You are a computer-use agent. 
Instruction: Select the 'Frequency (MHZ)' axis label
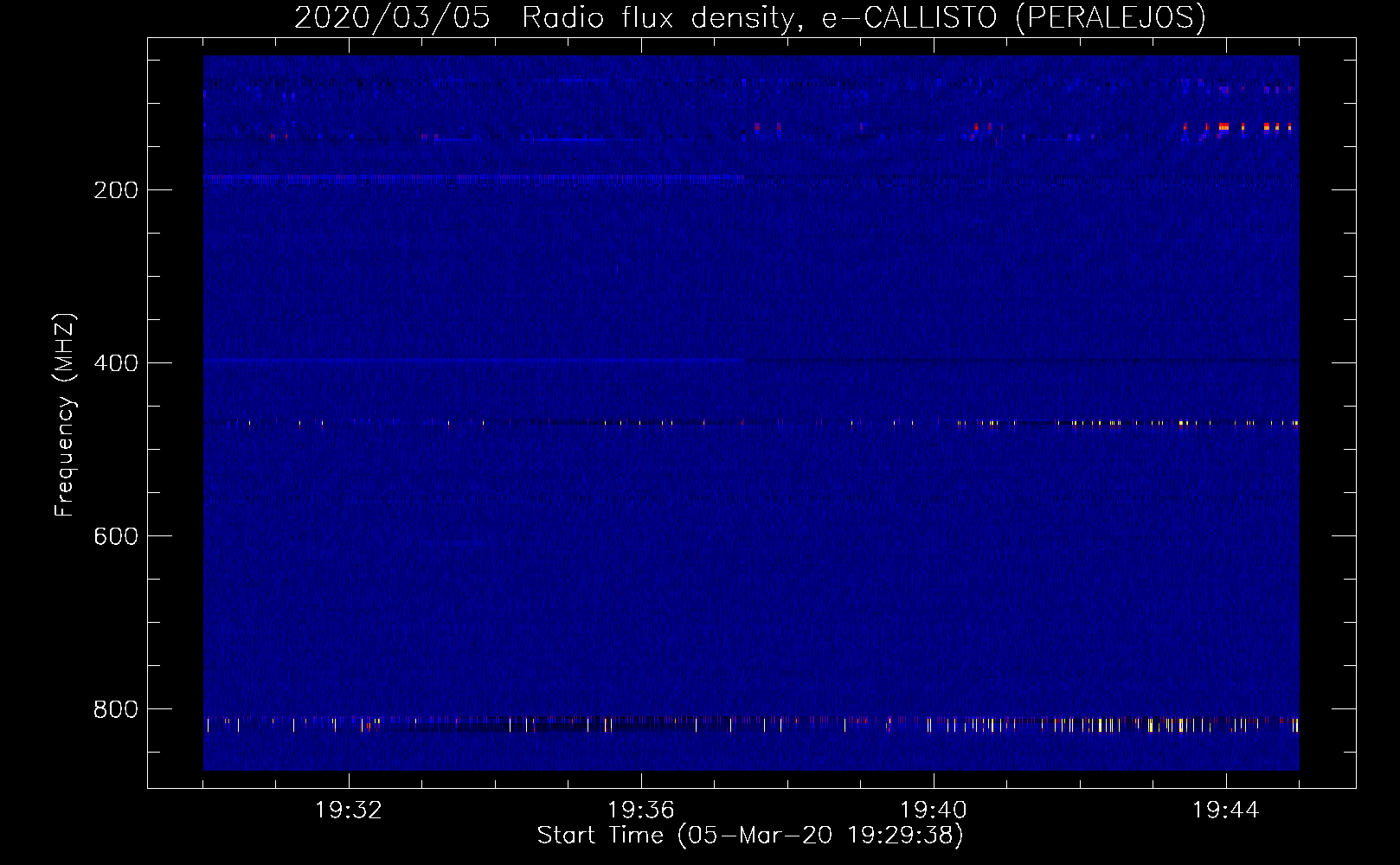point(65,415)
